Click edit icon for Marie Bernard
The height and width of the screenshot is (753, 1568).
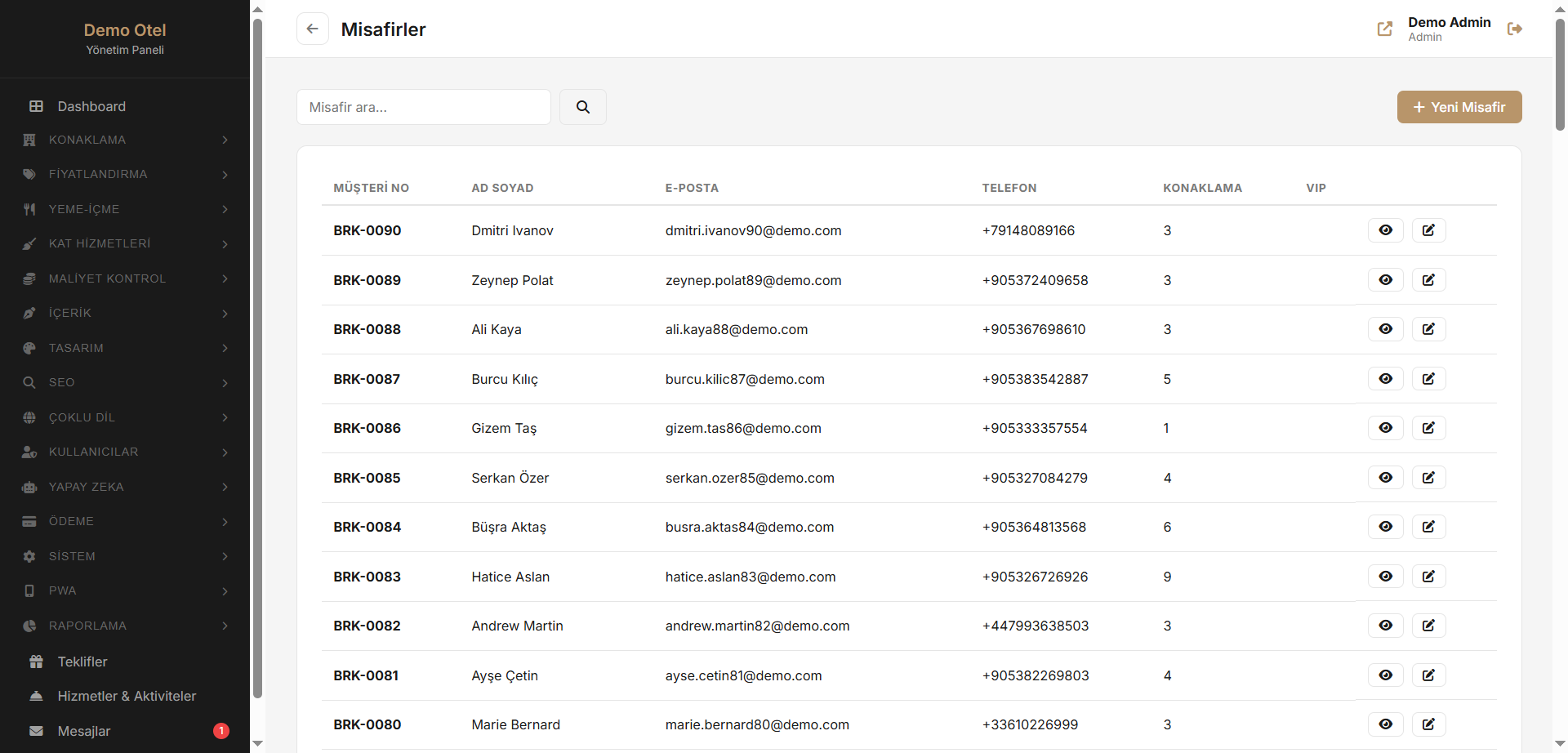1428,724
